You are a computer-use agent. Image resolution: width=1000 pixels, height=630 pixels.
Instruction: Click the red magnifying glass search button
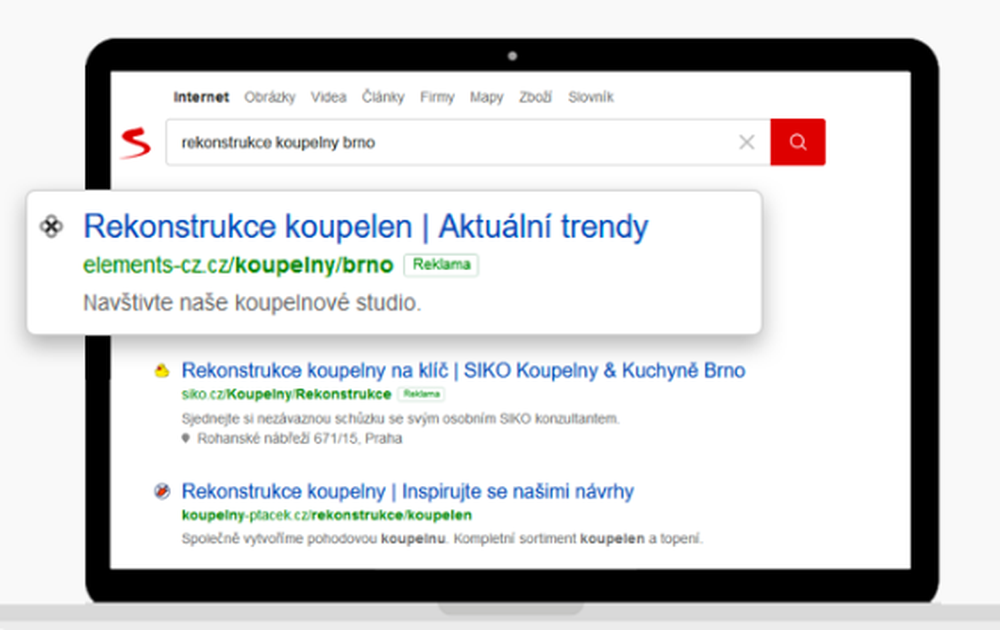pyautogui.click(x=797, y=141)
